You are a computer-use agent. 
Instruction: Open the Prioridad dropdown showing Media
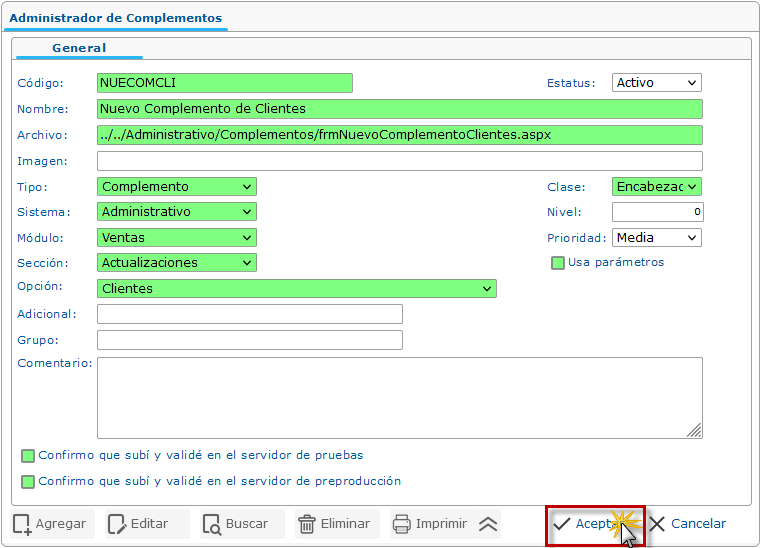click(657, 238)
